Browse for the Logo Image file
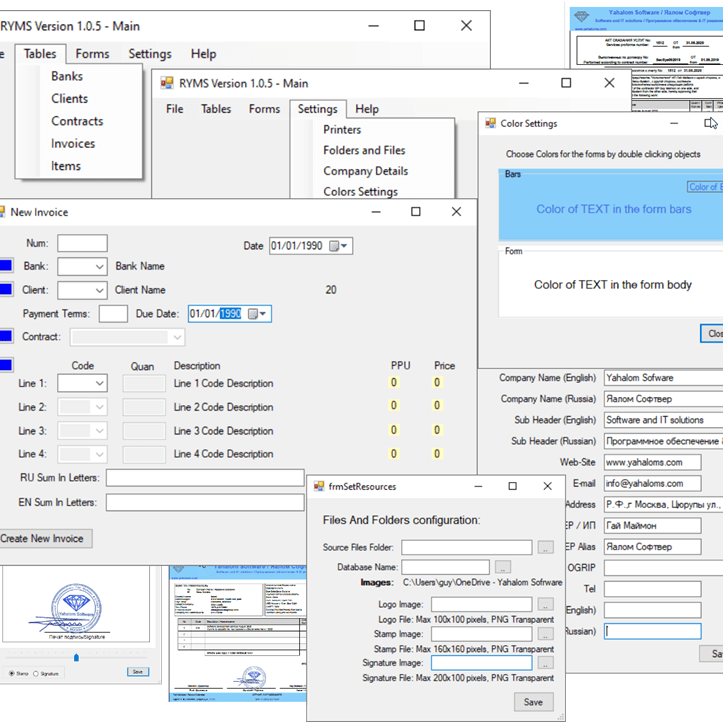 coord(545,605)
